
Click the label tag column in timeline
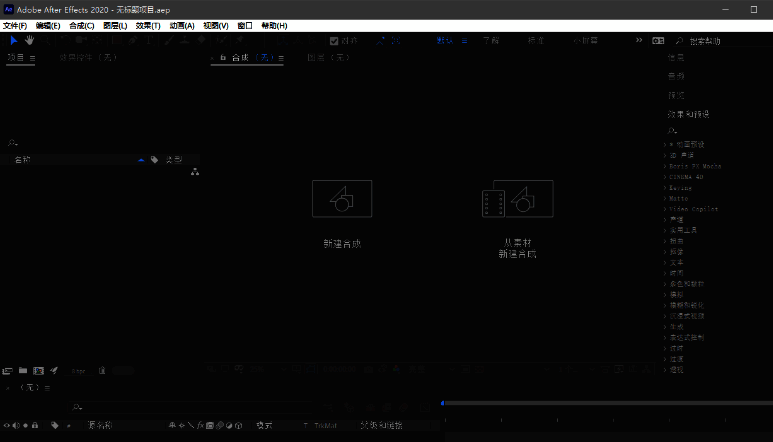coord(54,425)
